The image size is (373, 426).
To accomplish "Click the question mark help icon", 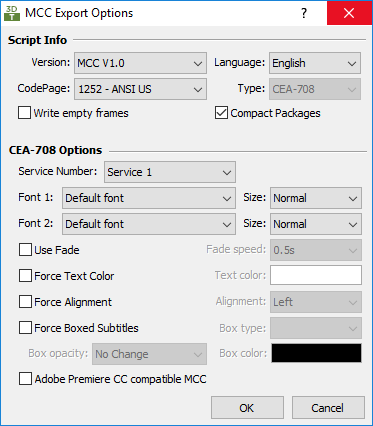I will [x=304, y=13].
